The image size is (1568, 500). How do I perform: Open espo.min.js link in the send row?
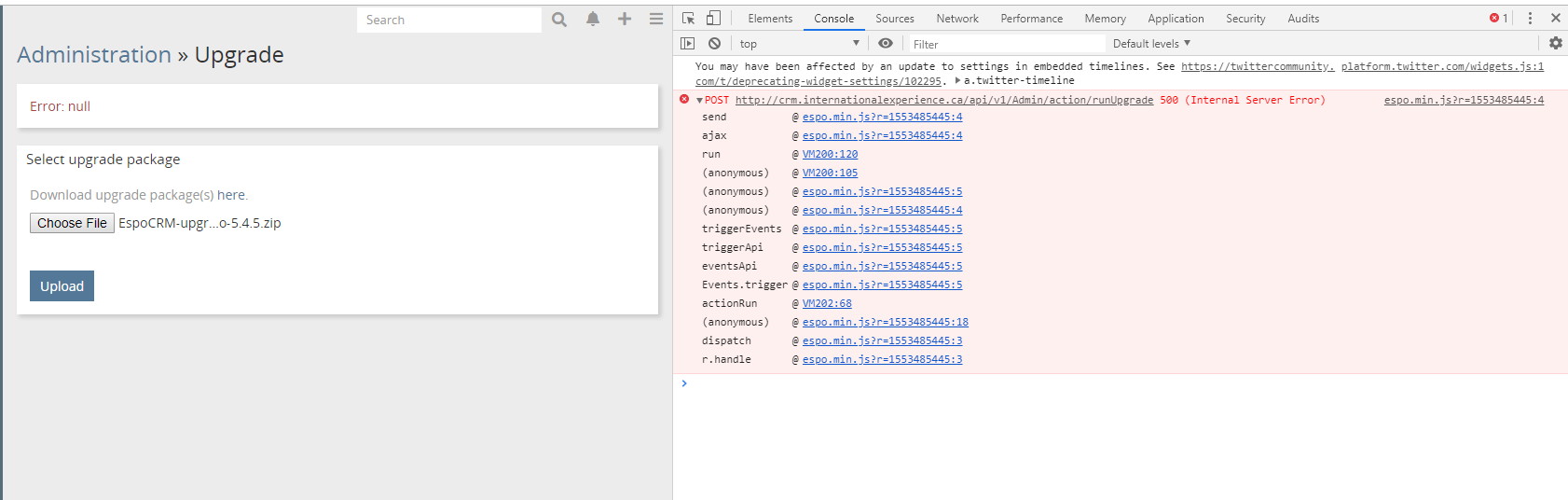coord(882,117)
